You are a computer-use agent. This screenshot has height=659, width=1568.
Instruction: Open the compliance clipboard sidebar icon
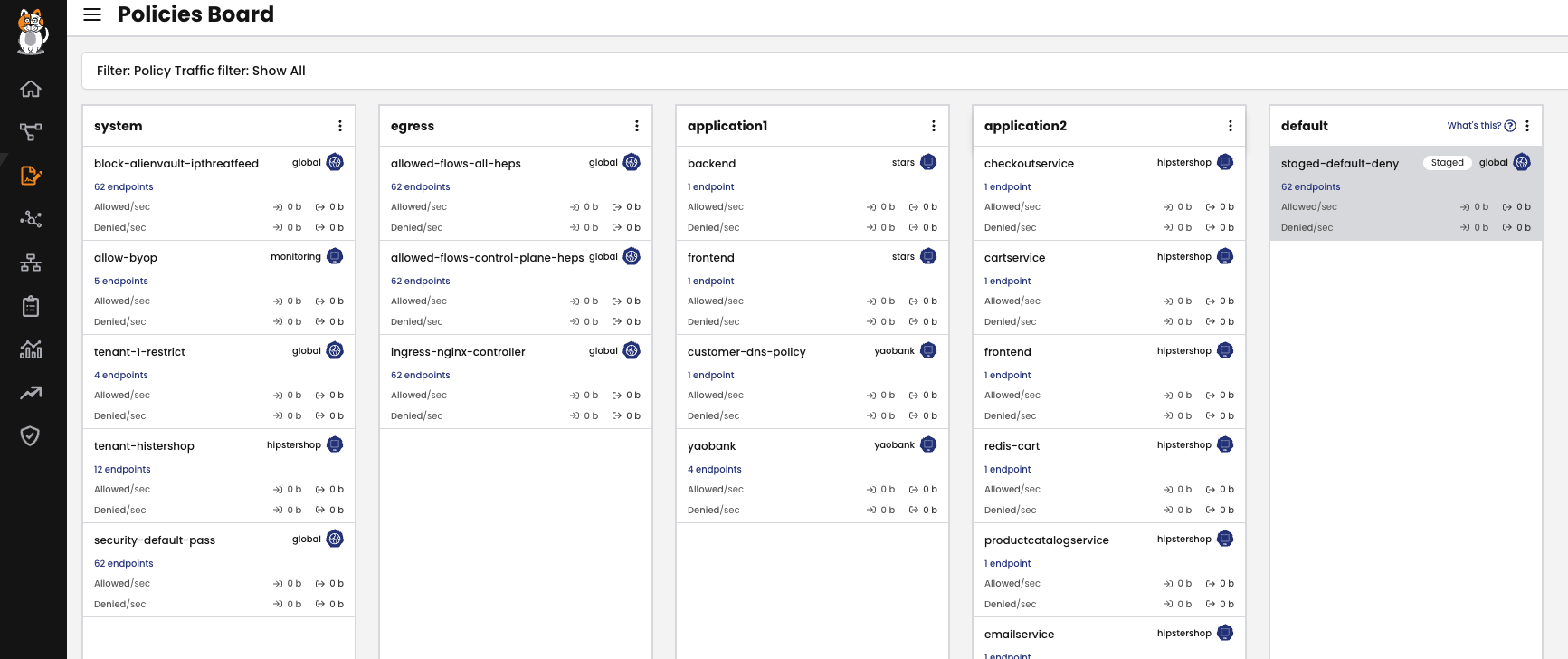tap(31, 306)
